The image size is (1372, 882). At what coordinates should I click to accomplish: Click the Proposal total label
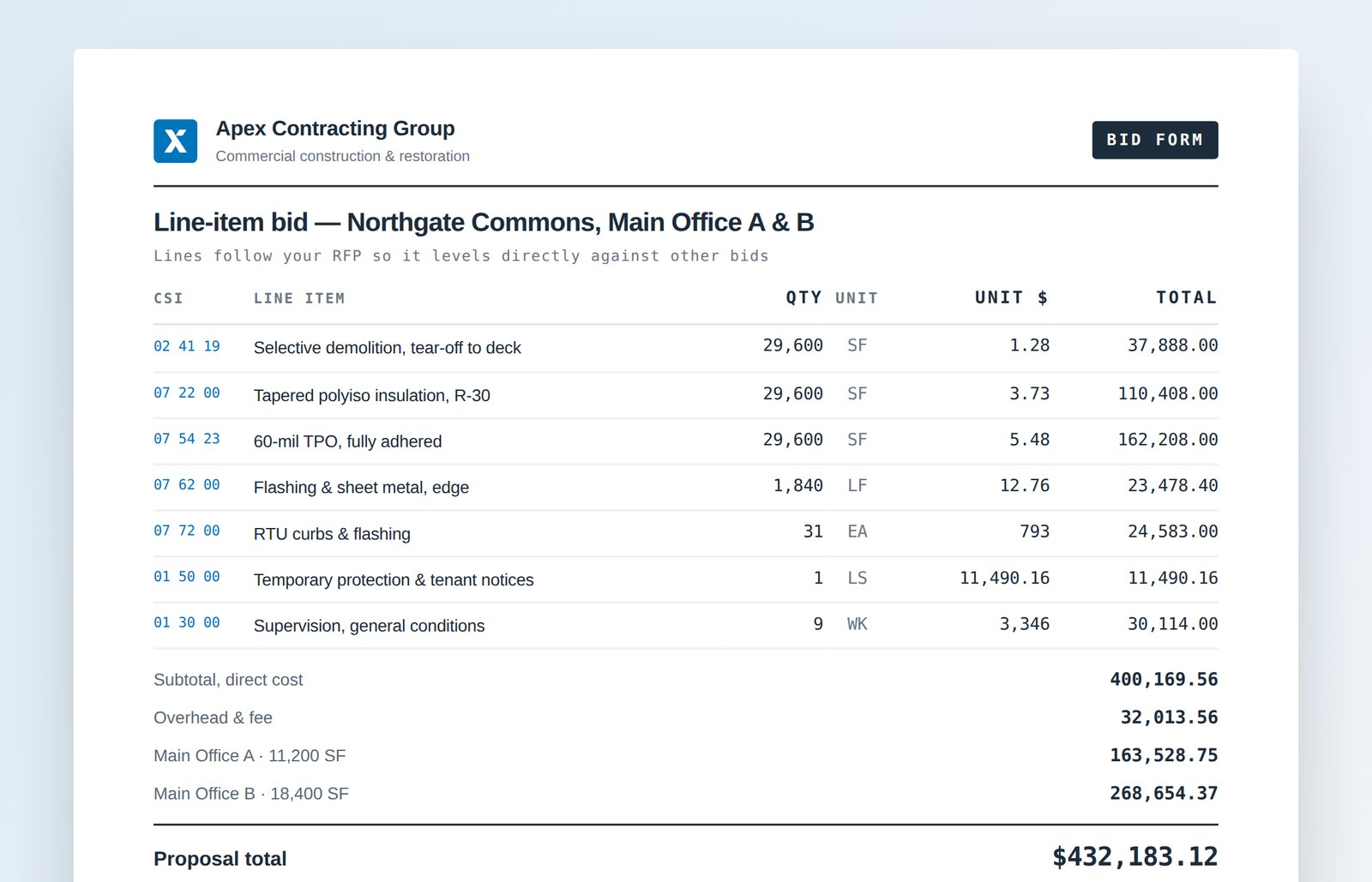pyautogui.click(x=220, y=859)
